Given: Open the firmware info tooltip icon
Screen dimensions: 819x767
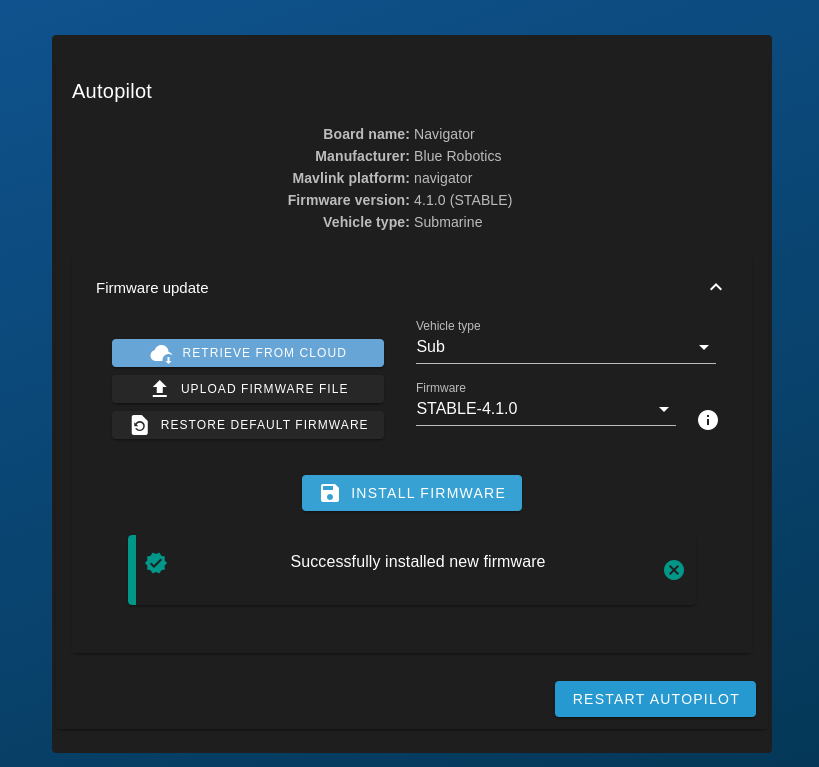Looking at the screenshot, I should tap(708, 420).
